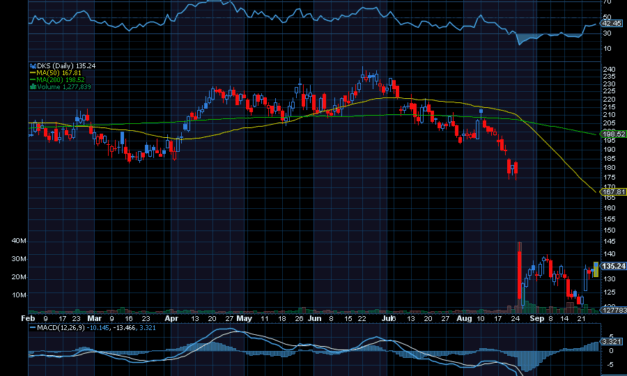This screenshot has height=376, width=627.
Task: Click the 240 price axis label
Action: (609, 69)
